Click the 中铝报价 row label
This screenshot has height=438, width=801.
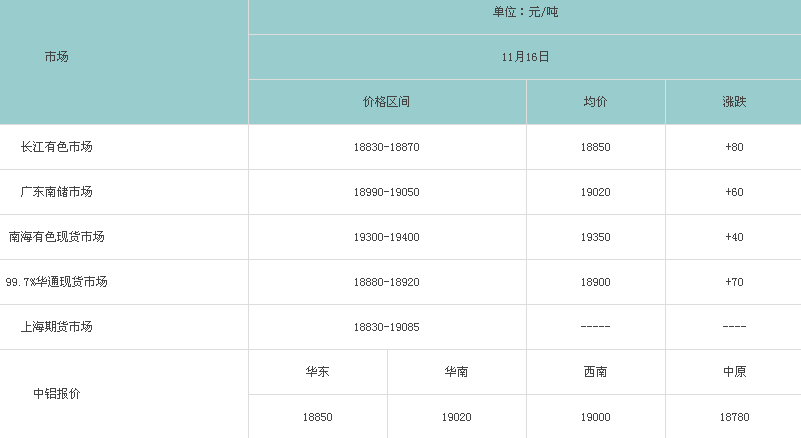(x=57, y=393)
